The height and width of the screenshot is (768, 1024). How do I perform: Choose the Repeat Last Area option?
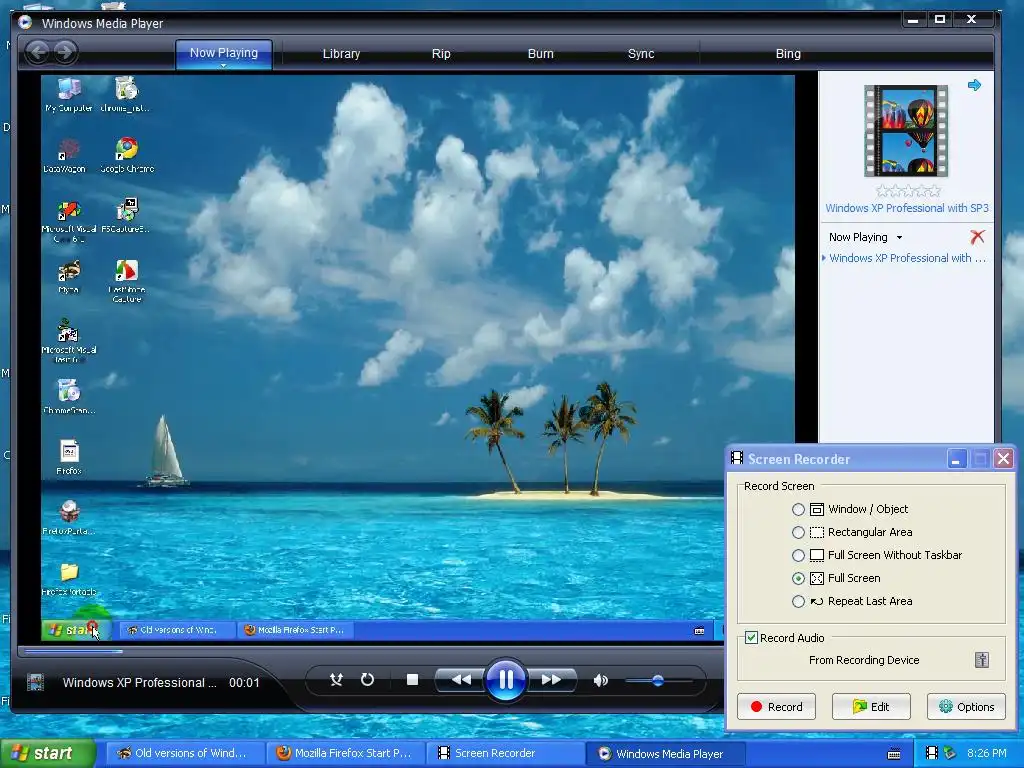pyautogui.click(x=798, y=601)
